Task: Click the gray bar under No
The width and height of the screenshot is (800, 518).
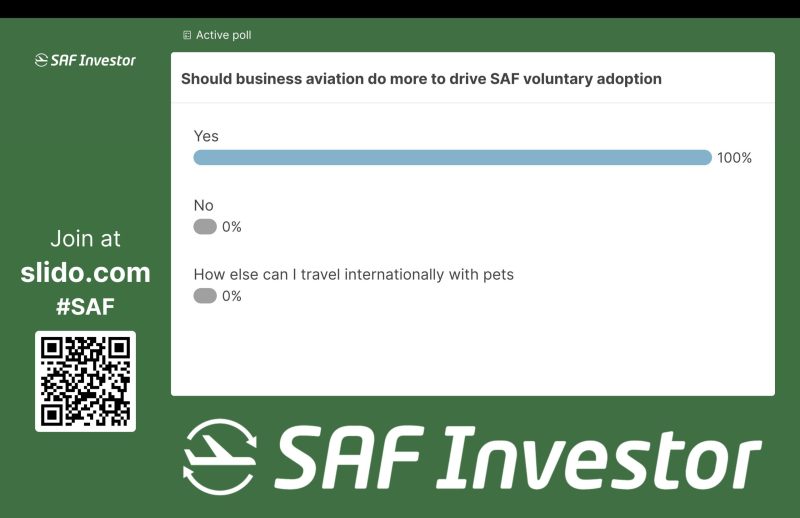Action: pyautogui.click(x=205, y=227)
